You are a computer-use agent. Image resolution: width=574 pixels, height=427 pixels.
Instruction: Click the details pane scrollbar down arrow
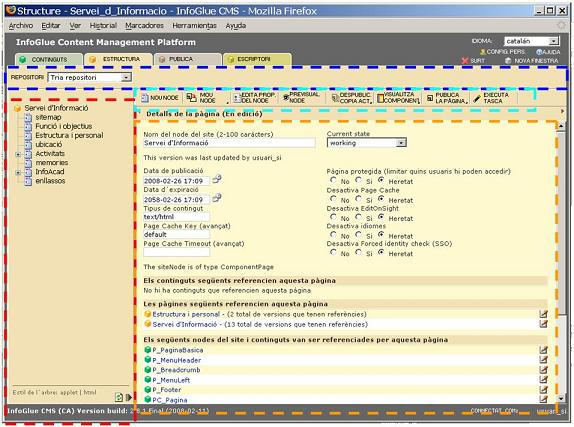[561, 399]
